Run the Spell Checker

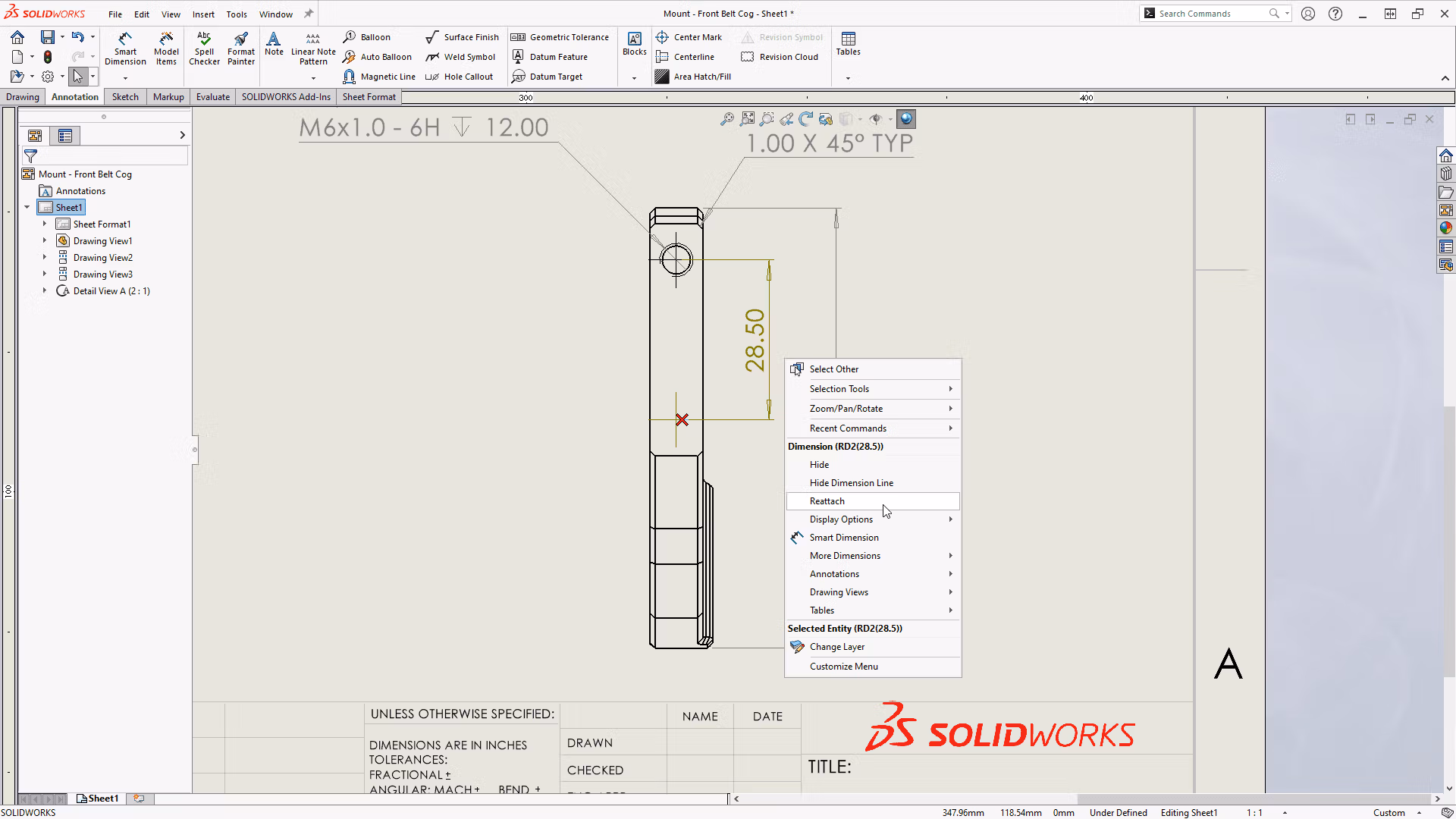tap(204, 49)
